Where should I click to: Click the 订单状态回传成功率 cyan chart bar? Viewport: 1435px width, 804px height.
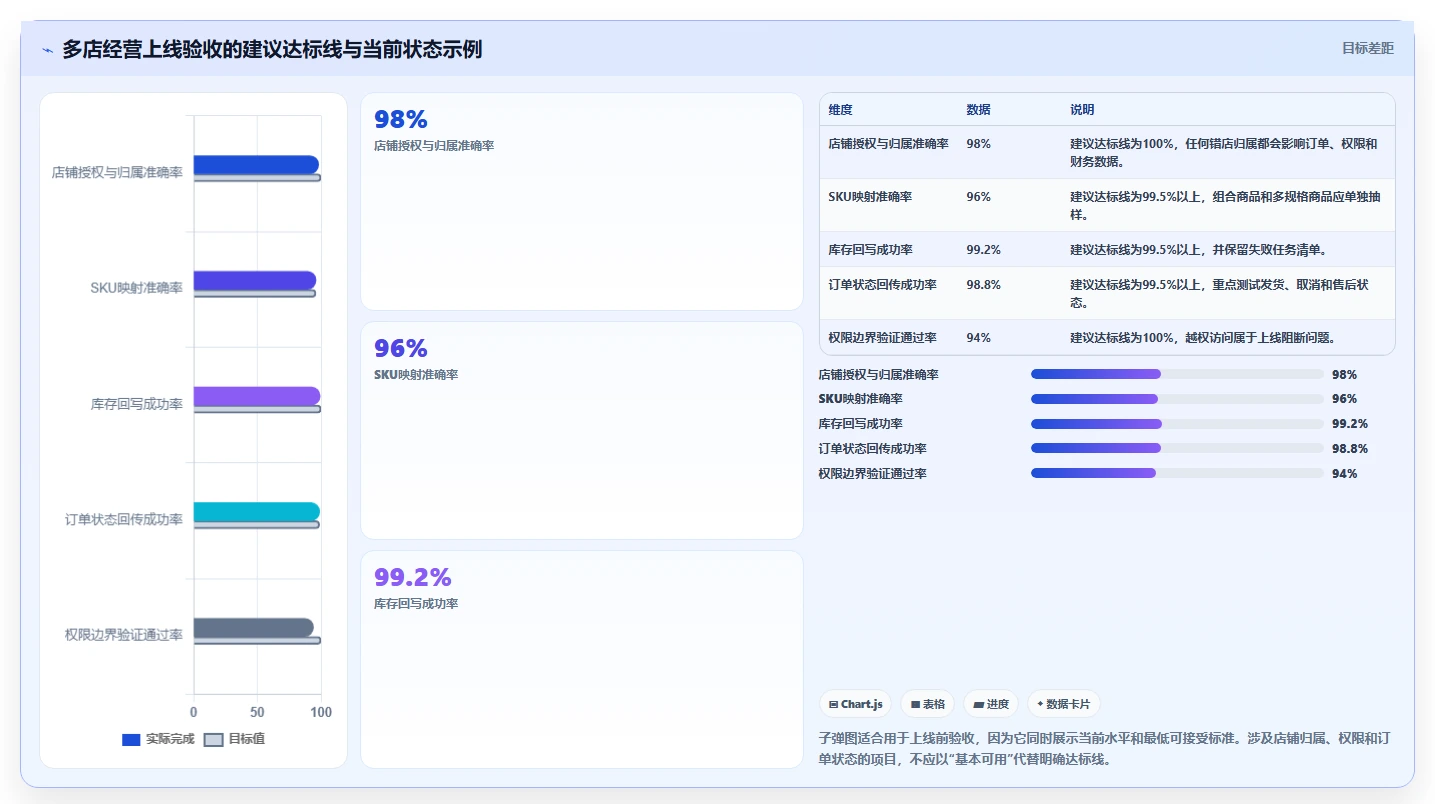tap(257, 512)
